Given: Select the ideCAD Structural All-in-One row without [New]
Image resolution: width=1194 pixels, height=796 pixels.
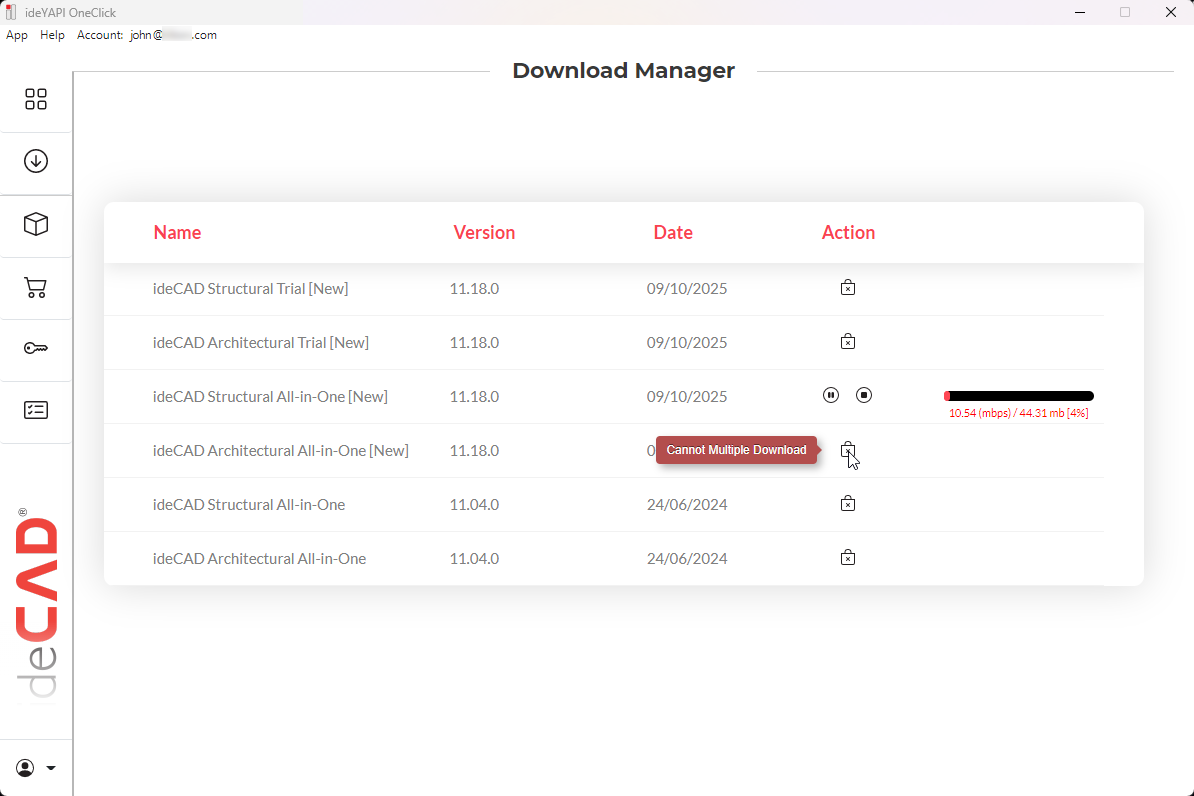Looking at the screenshot, I should pyautogui.click(x=249, y=505).
